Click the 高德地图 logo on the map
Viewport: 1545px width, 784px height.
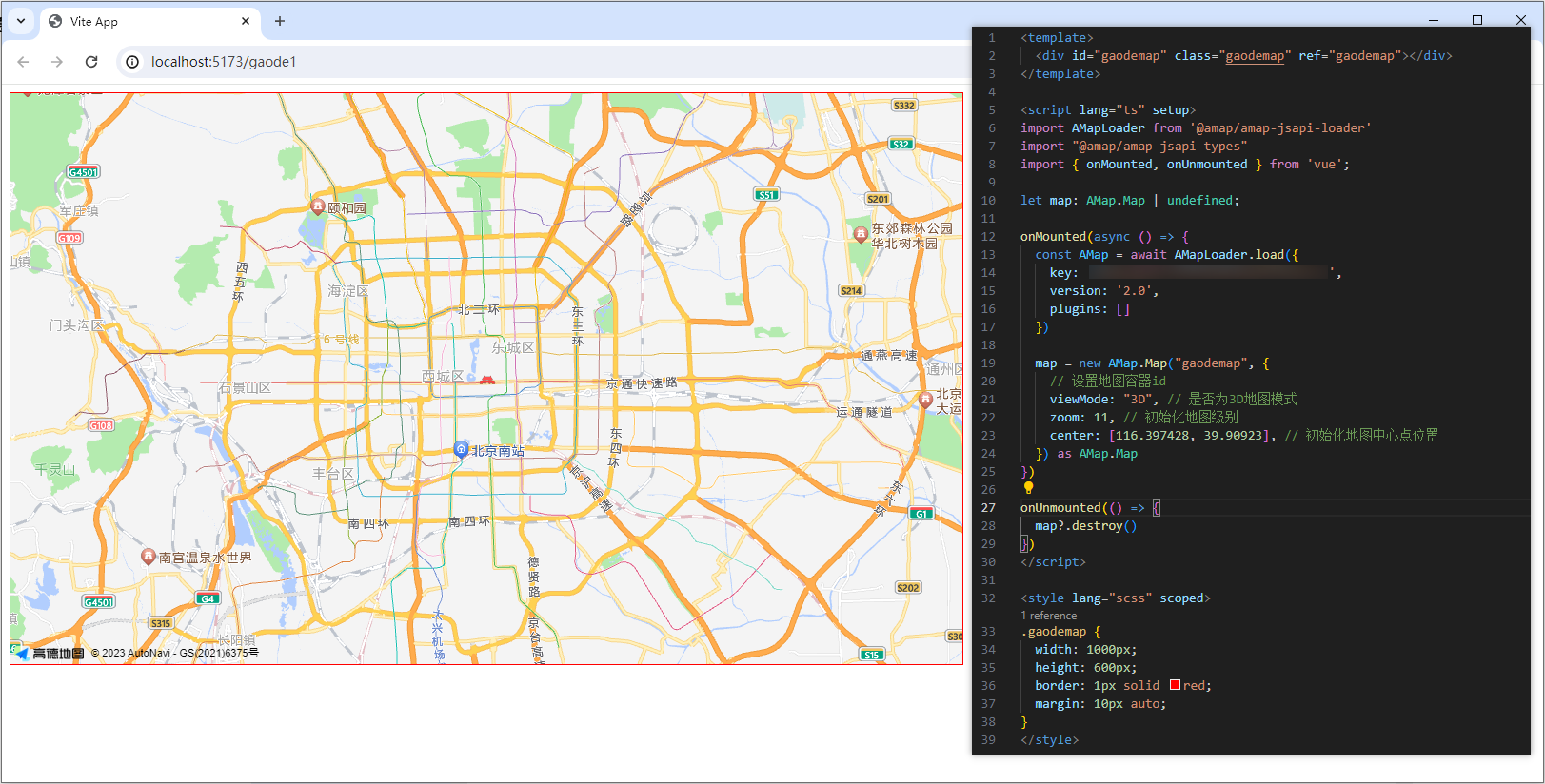(50, 653)
